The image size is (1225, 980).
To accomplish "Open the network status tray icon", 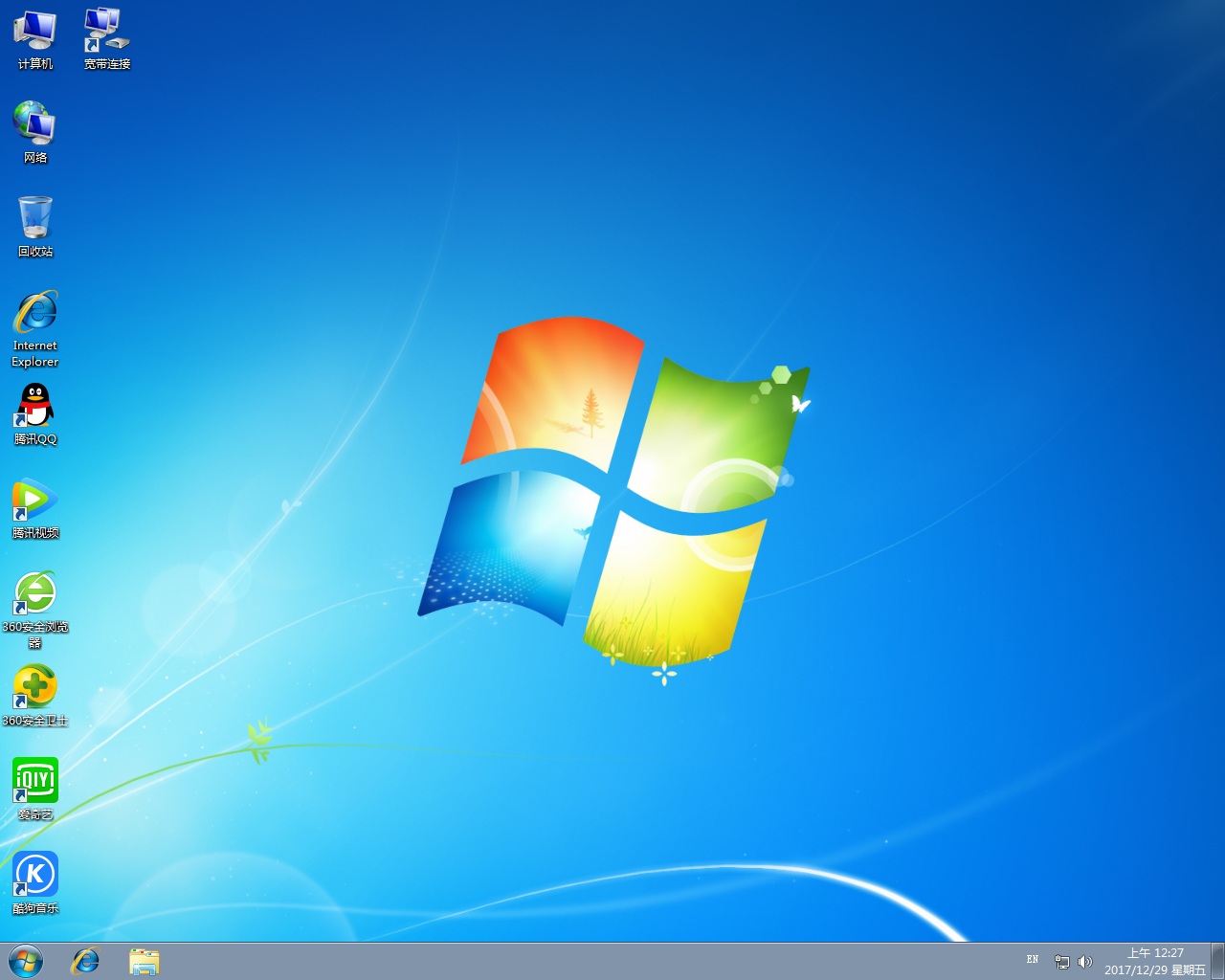I will [1062, 962].
